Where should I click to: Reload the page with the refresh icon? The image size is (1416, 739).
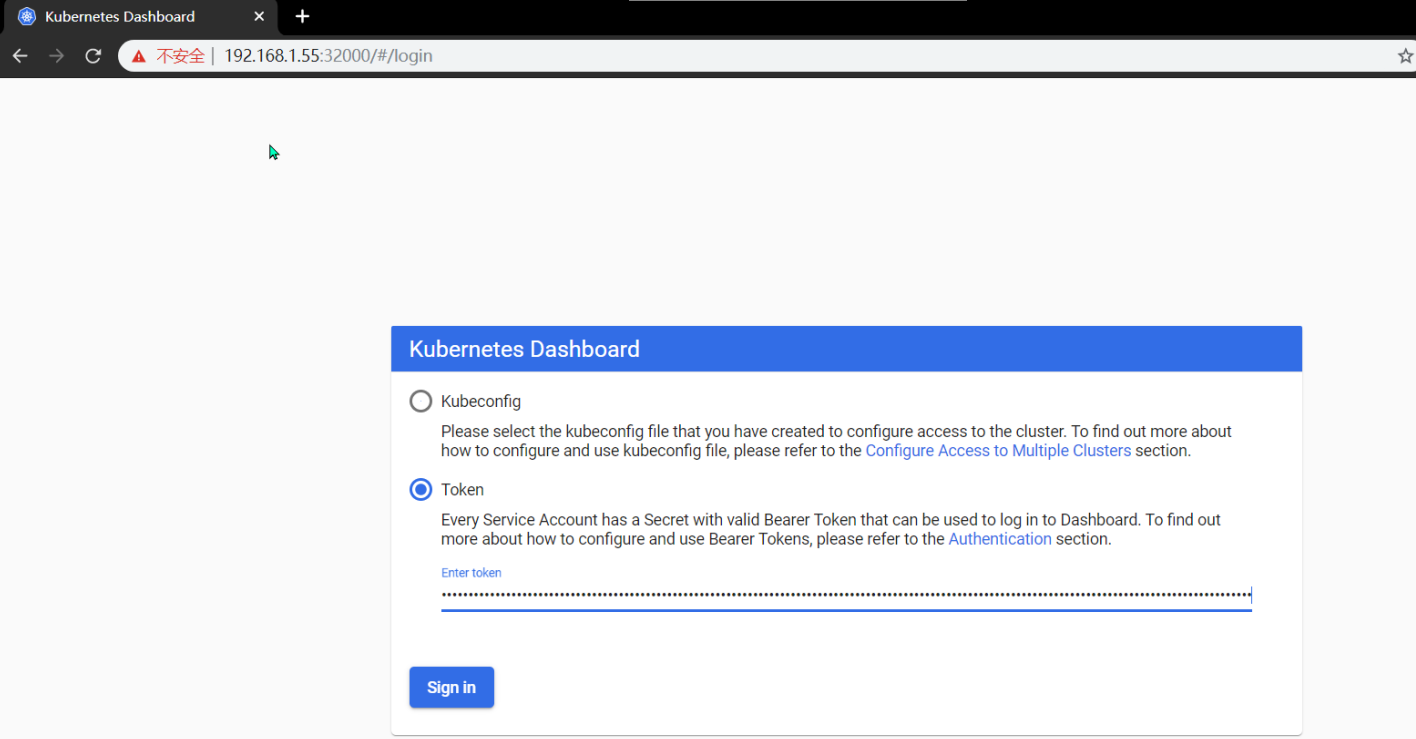pyautogui.click(x=93, y=56)
